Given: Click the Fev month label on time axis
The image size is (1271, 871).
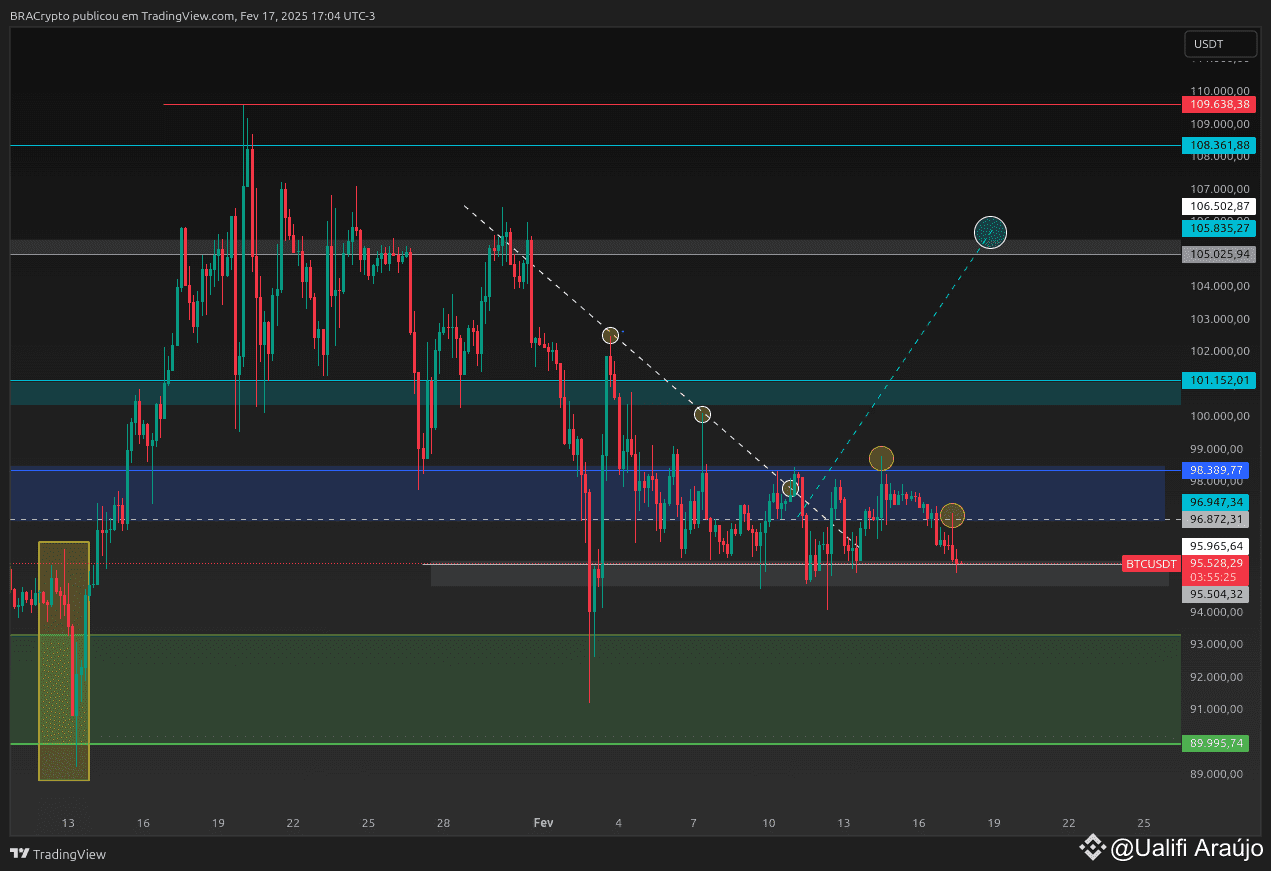Looking at the screenshot, I should tap(543, 823).
